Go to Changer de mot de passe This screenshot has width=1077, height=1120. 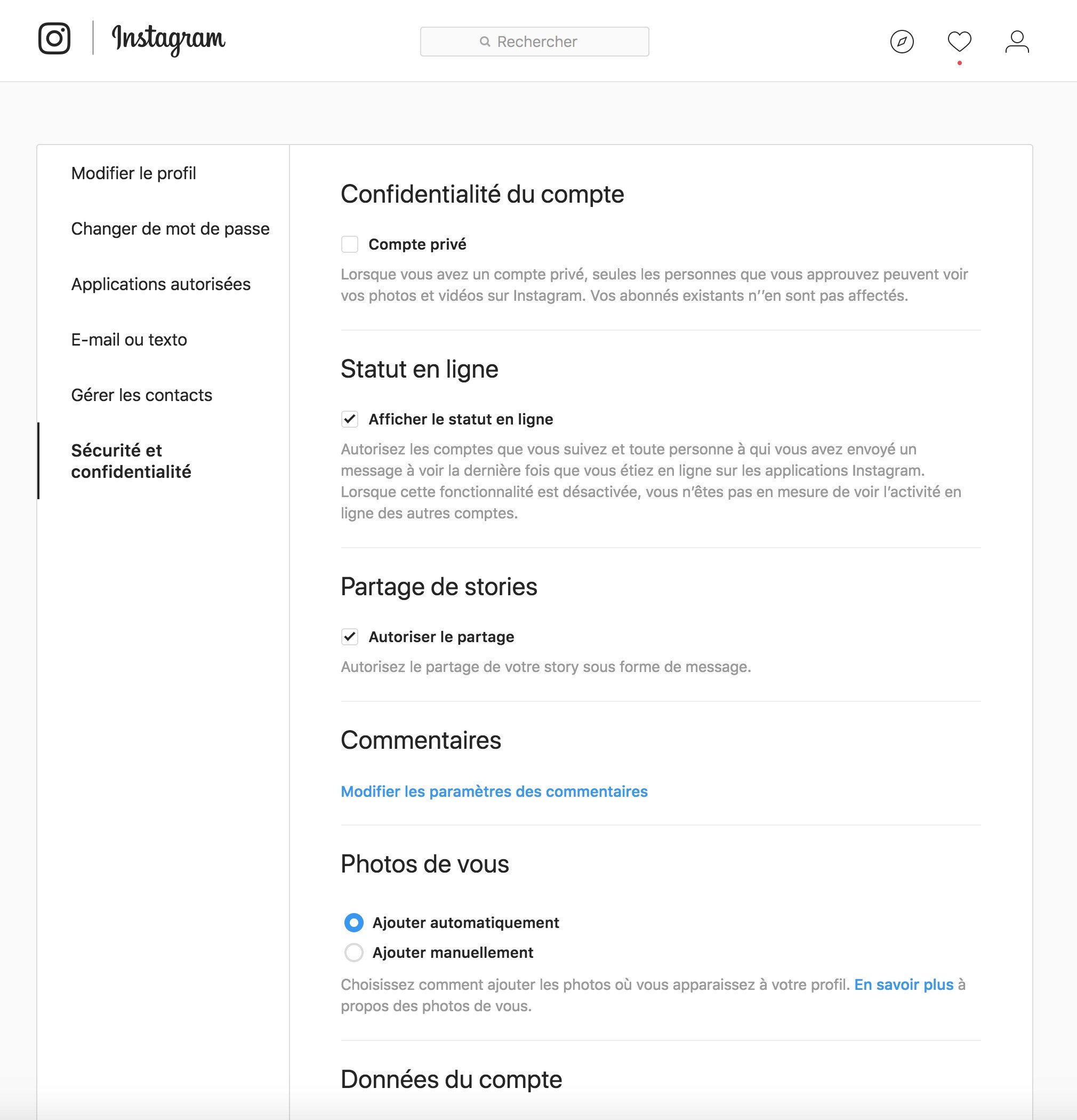170,228
